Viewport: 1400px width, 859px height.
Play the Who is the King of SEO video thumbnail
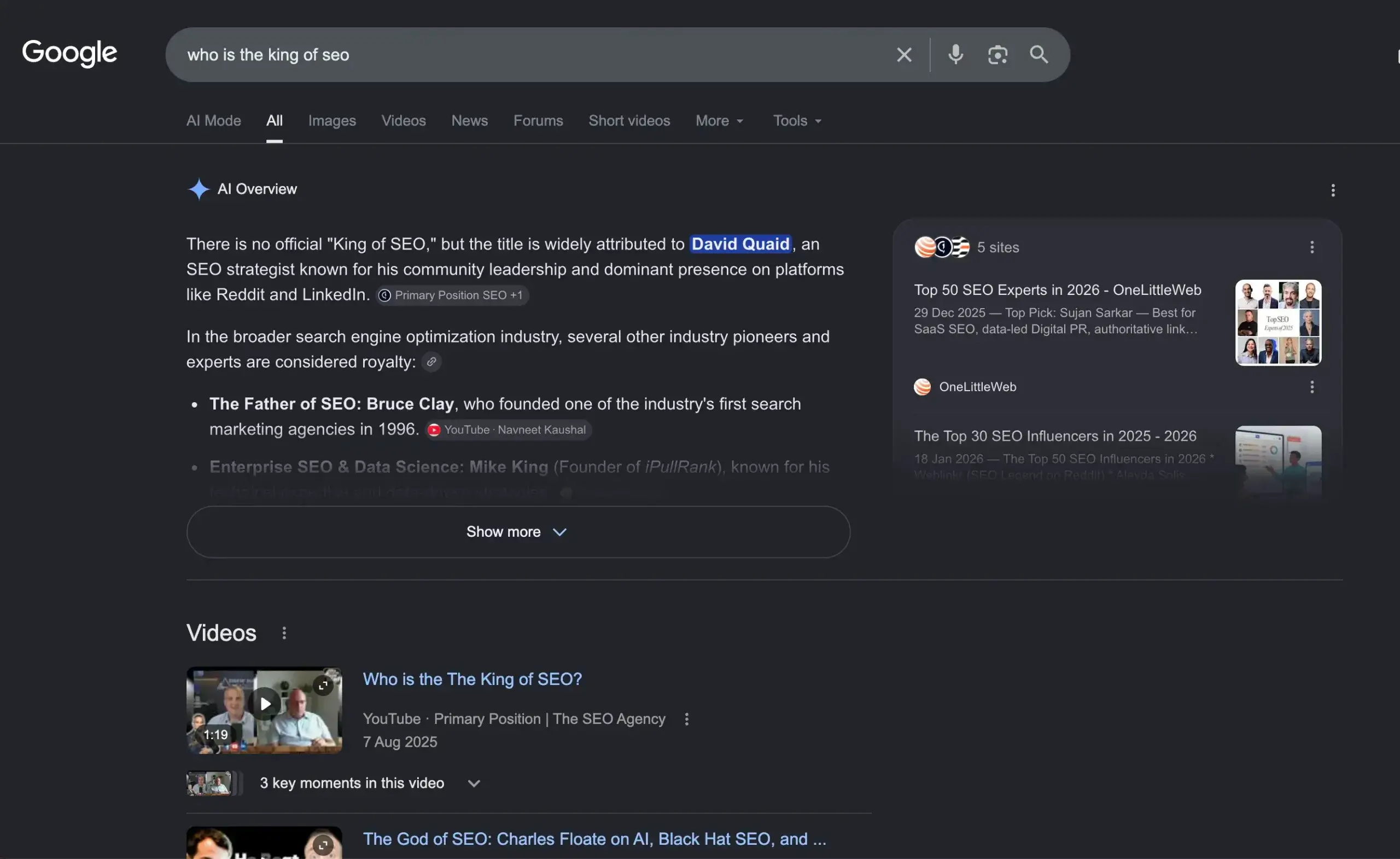point(264,710)
